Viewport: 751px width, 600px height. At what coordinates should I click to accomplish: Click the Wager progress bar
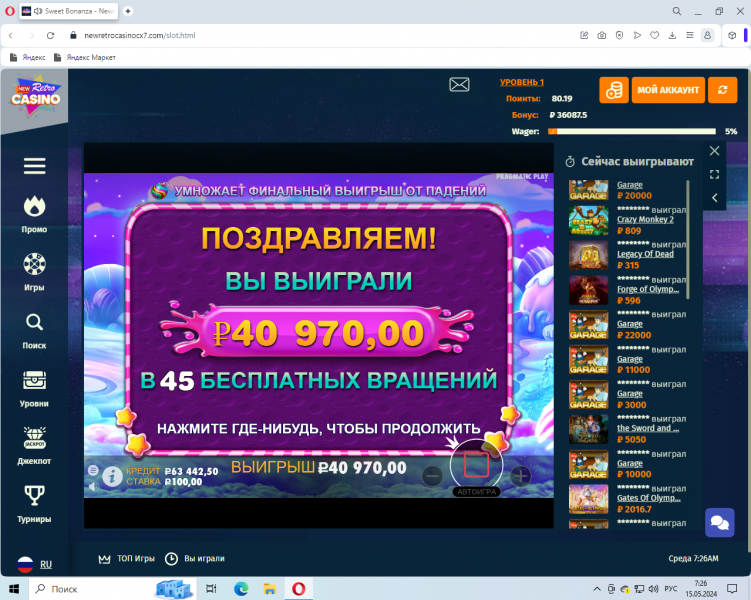632,131
